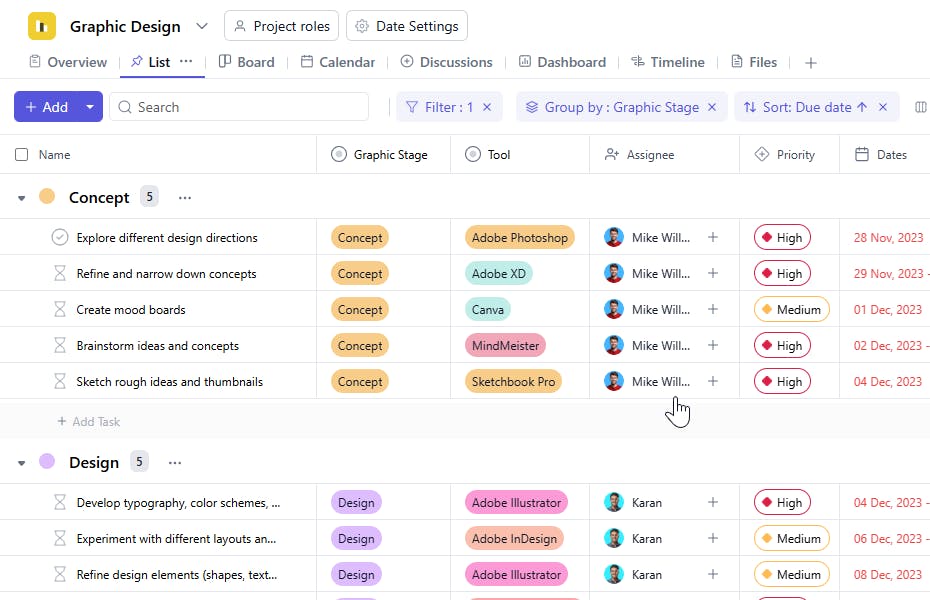Viewport: 930px width, 600px height.
Task: Mark Explore different design directions status circle
Action: 60,238
